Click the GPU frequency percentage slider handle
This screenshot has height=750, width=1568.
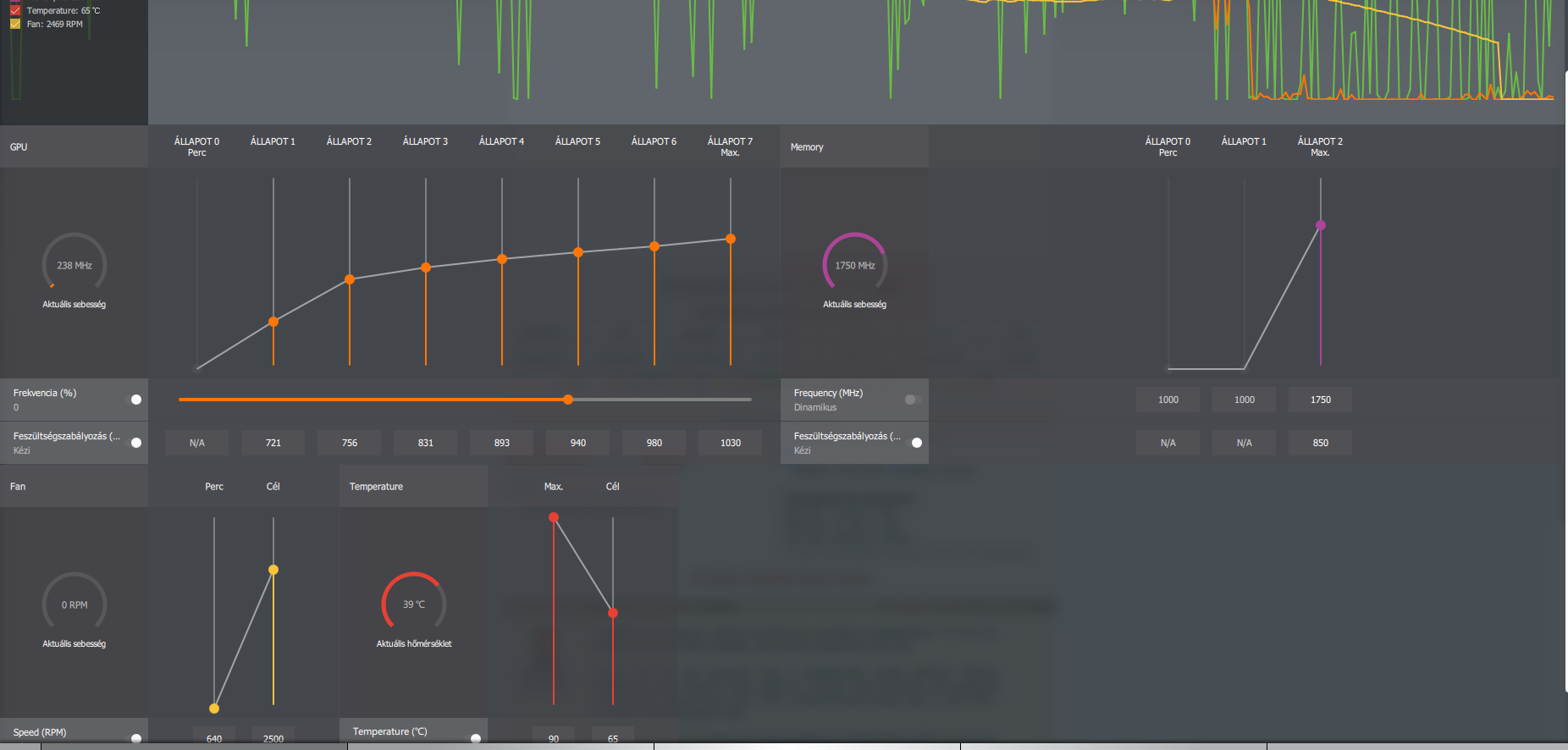[568, 400]
